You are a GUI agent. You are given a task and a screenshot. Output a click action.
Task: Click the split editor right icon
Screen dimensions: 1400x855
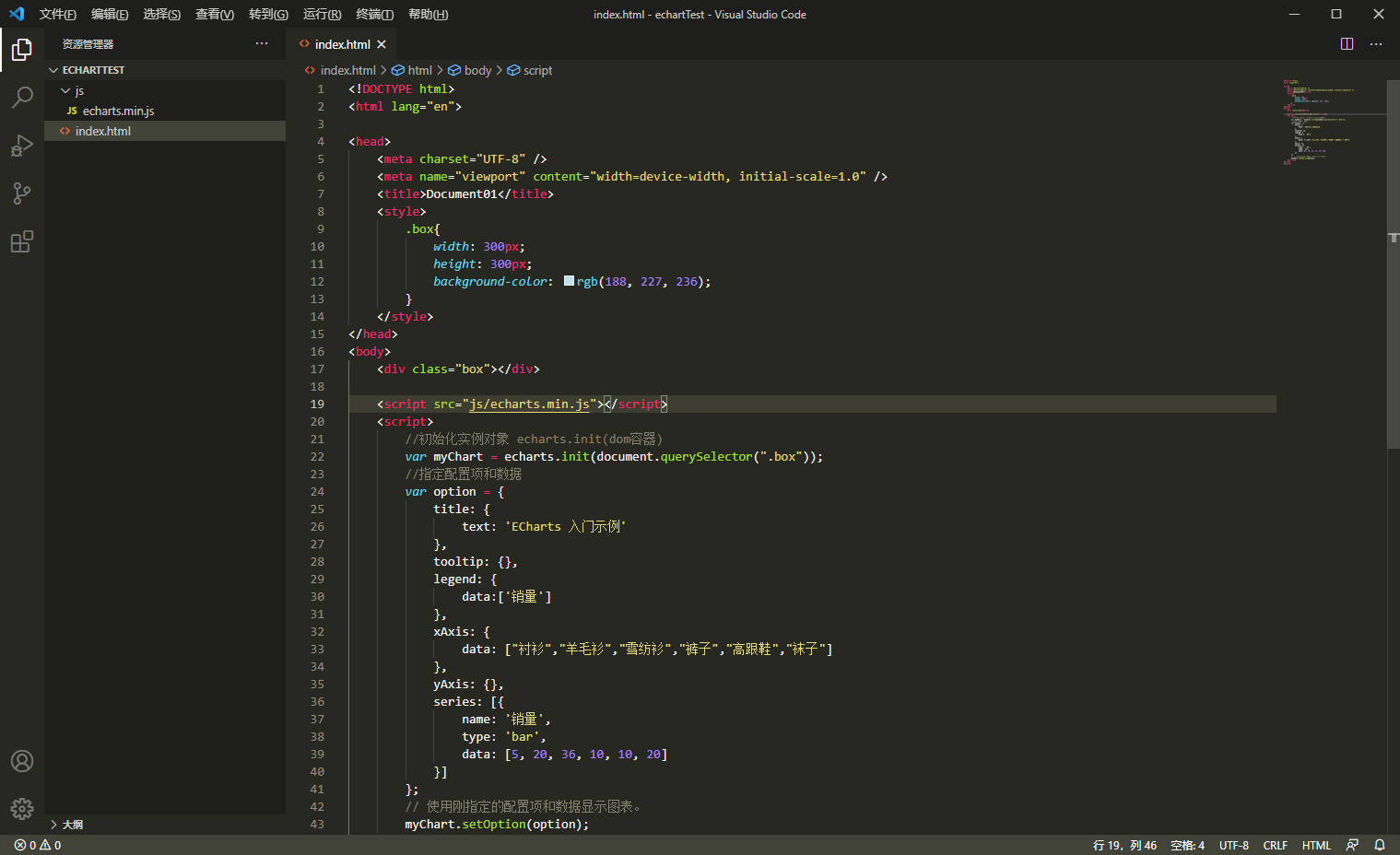[x=1347, y=44]
